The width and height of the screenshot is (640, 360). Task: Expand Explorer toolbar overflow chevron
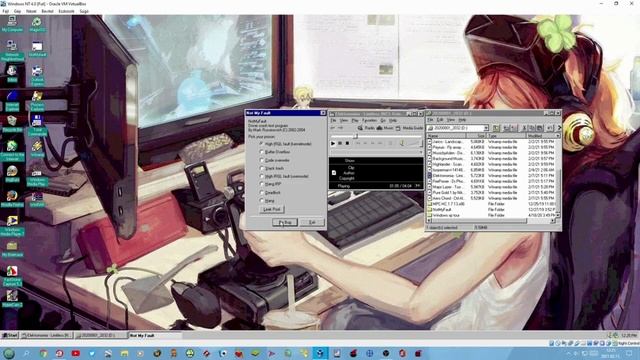[559, 128]
